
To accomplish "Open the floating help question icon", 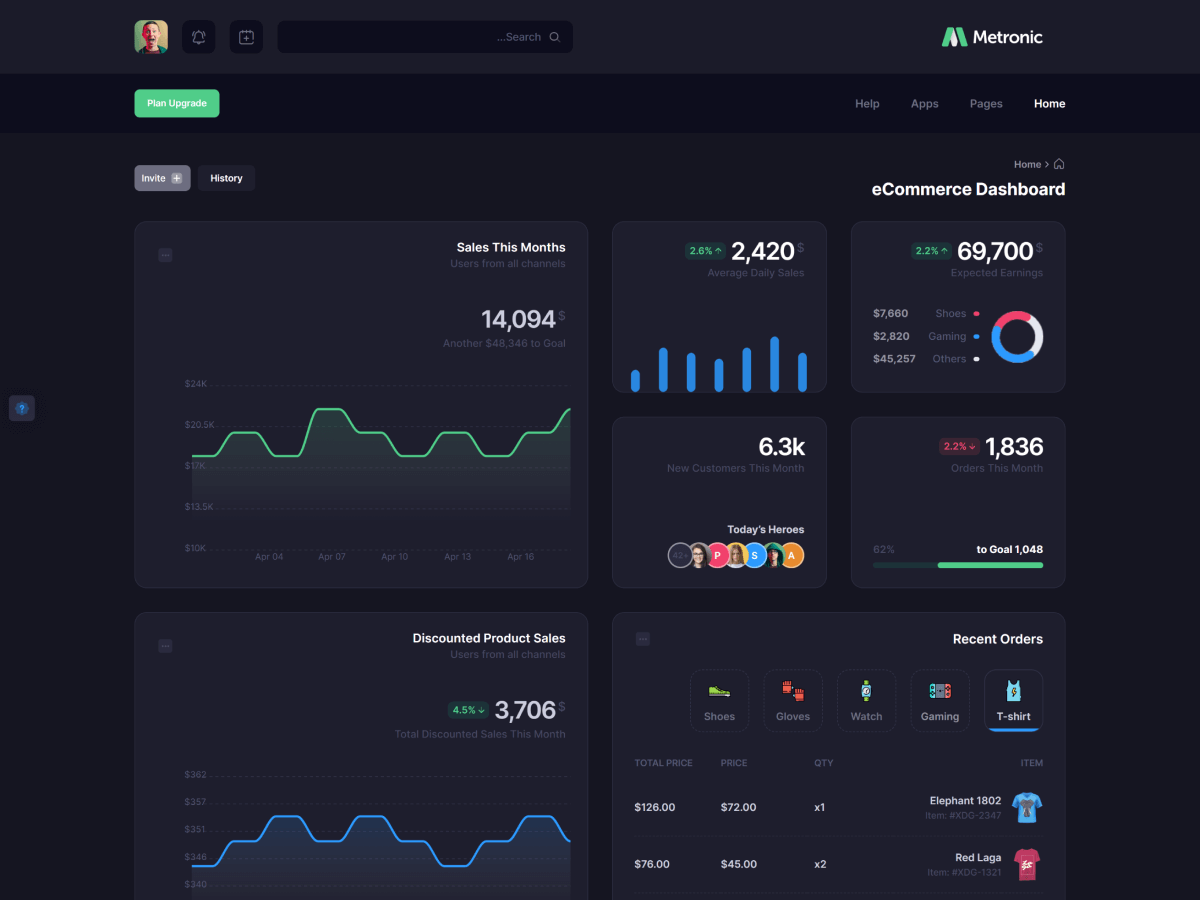I will (x=22, y=408).
